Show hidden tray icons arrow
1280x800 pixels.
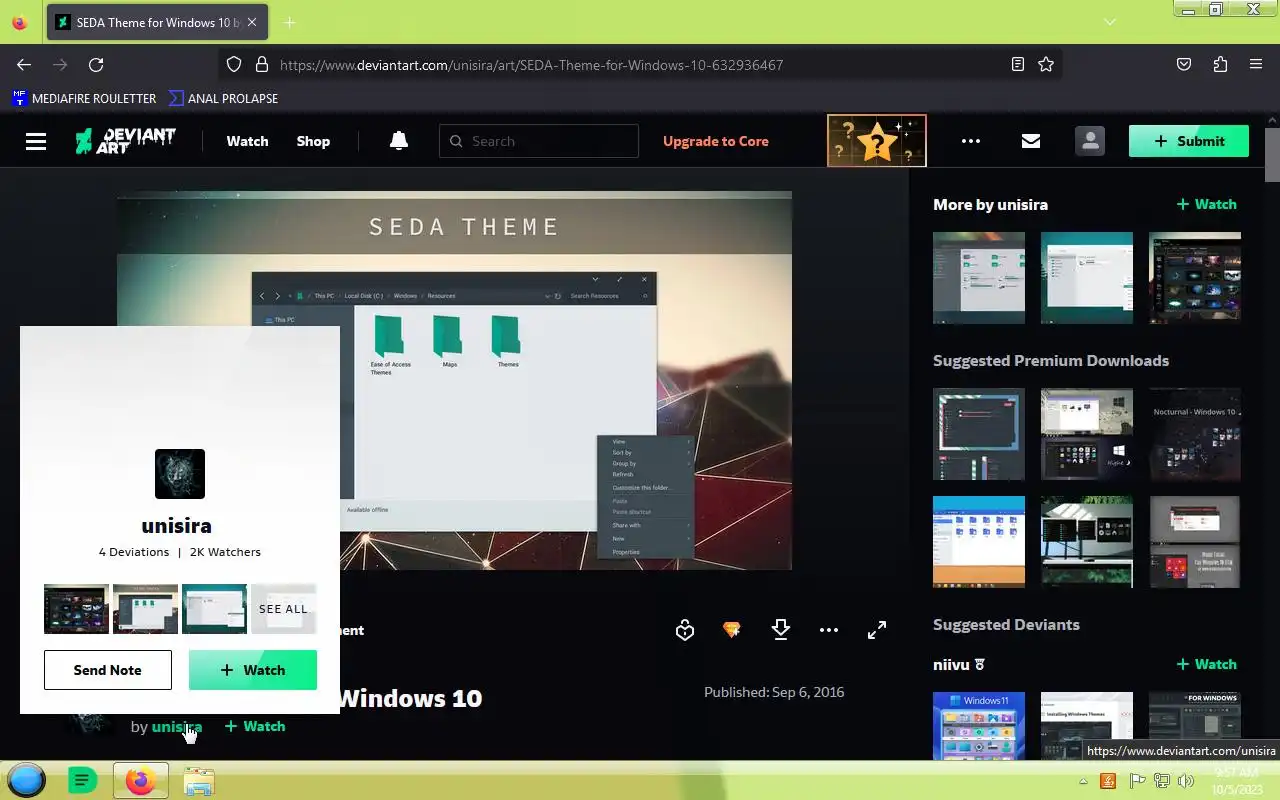click(1083, 781)
